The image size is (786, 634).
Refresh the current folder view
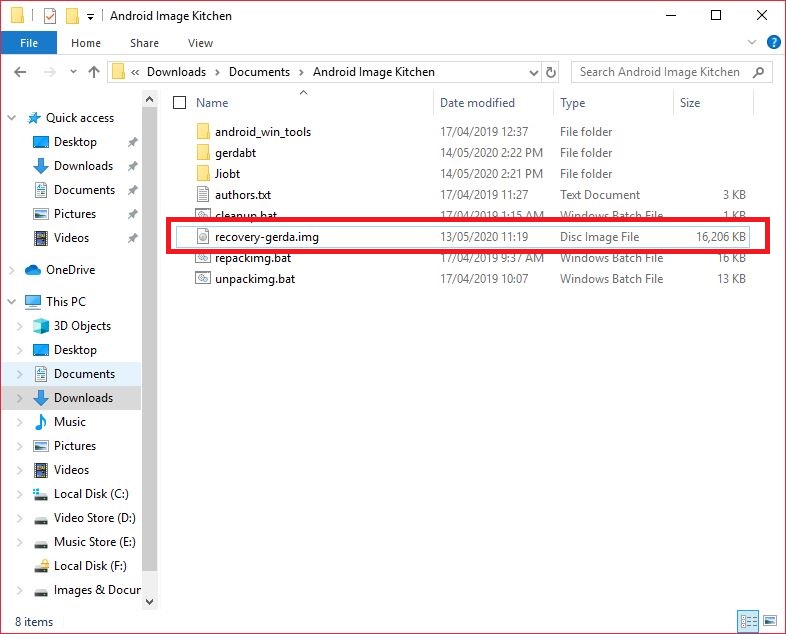pyautogui.click(x=550, y=73)
